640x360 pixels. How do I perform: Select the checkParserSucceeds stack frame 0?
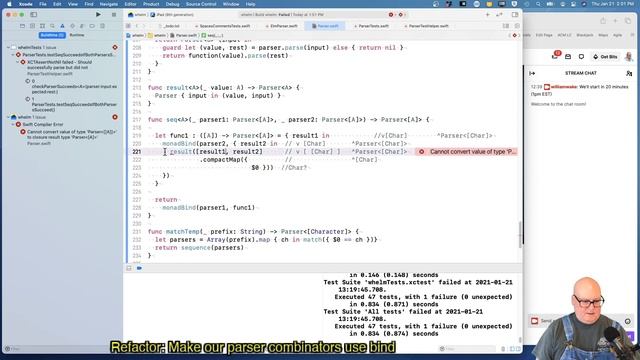(x=71, y=87)
